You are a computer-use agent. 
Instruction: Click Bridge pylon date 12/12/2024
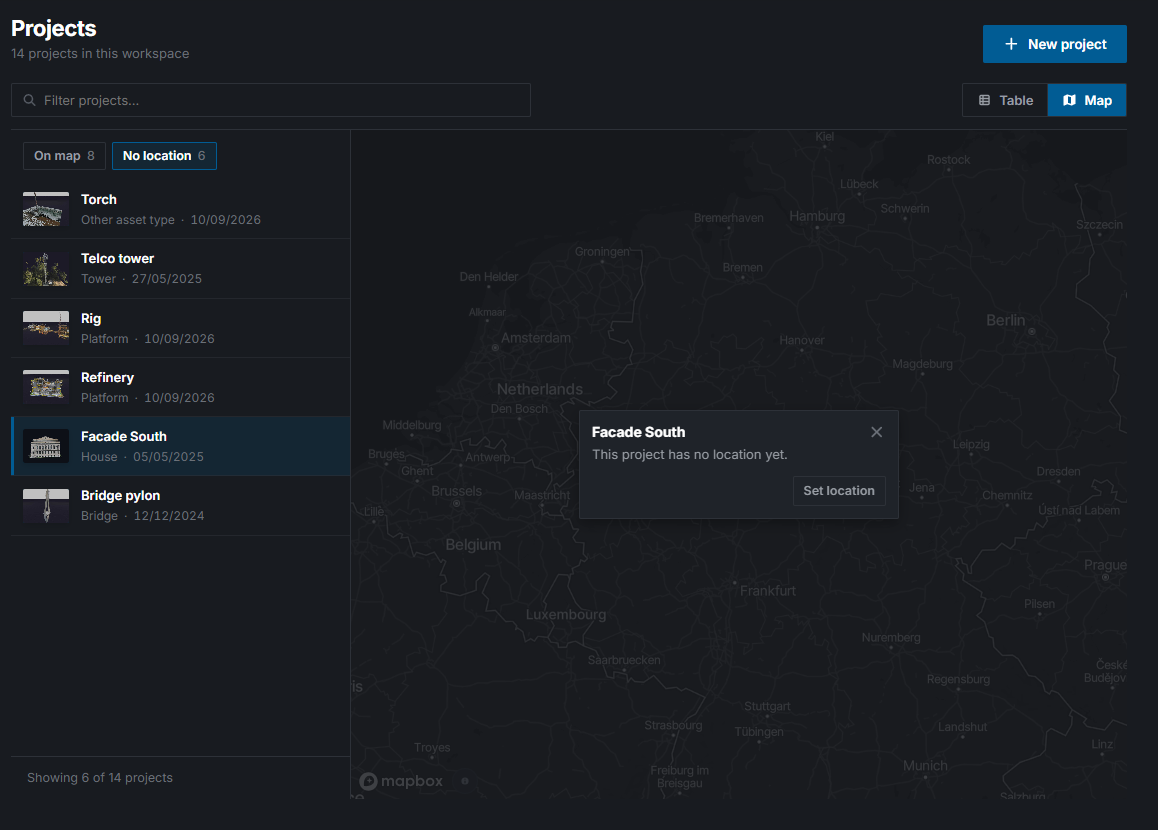pos(169,515)
